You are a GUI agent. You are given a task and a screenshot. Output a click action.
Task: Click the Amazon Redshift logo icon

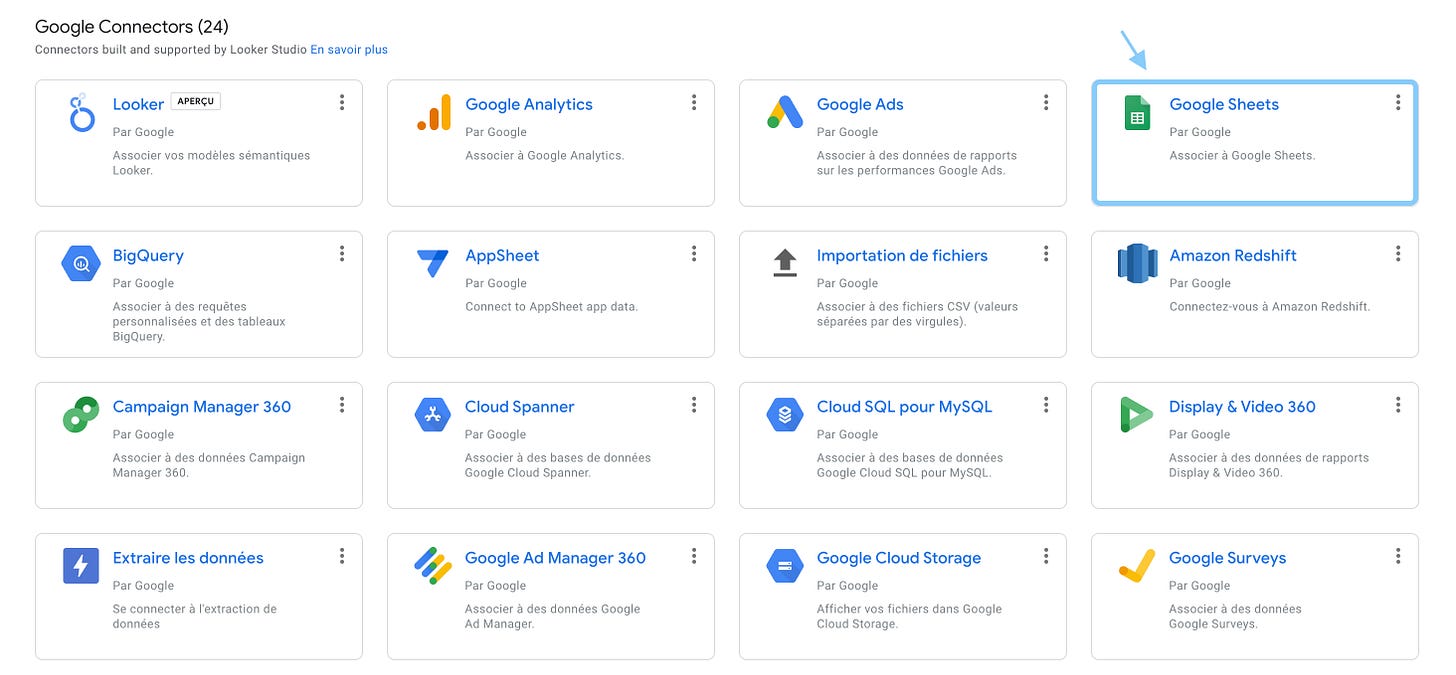click(1137, 264)
